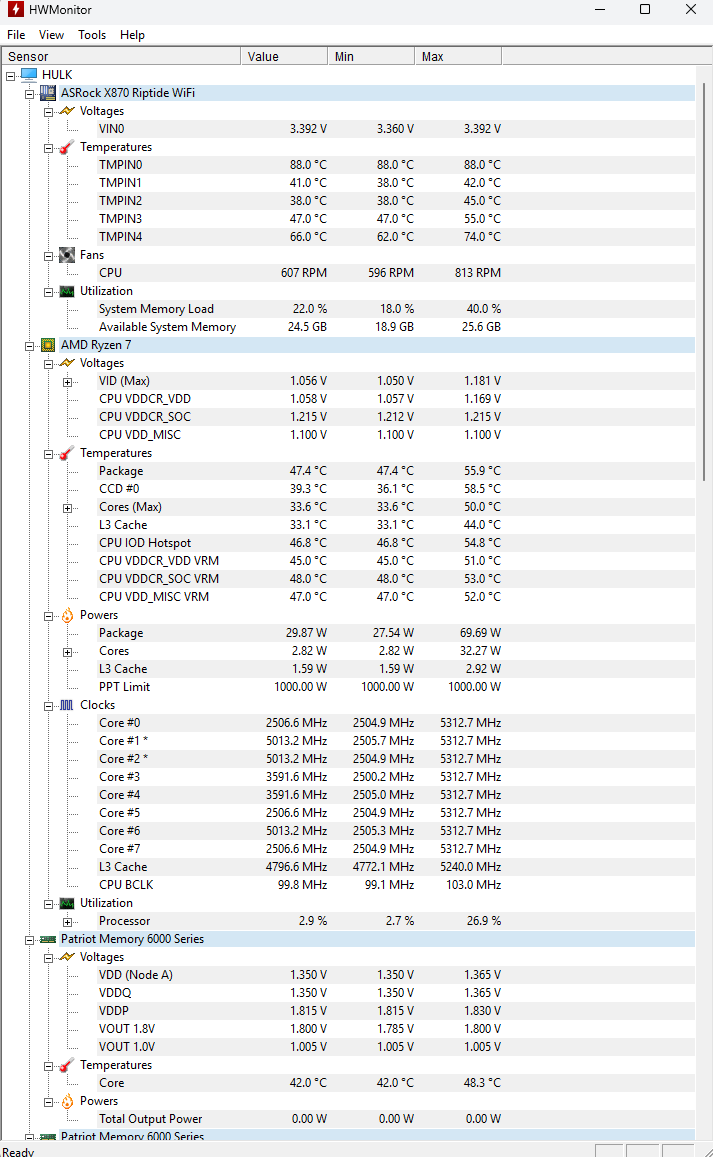Click the AMD Ryzen Temperatures thermometer icon
The height and width of the screenshot is (1157, 713).
coord(66,453)
